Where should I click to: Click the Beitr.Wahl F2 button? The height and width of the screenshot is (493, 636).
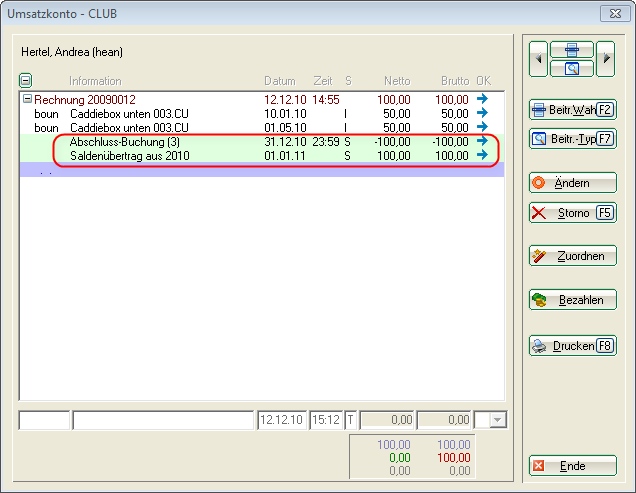pyautogui.click(x=572, y=110)
